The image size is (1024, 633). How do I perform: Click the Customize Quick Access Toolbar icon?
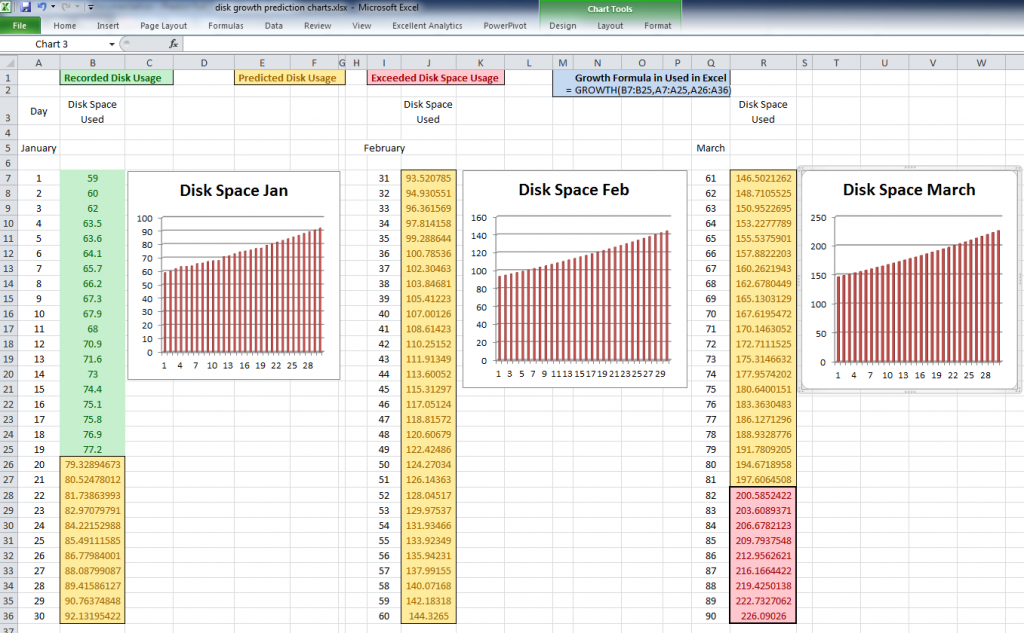click(90, 7)
